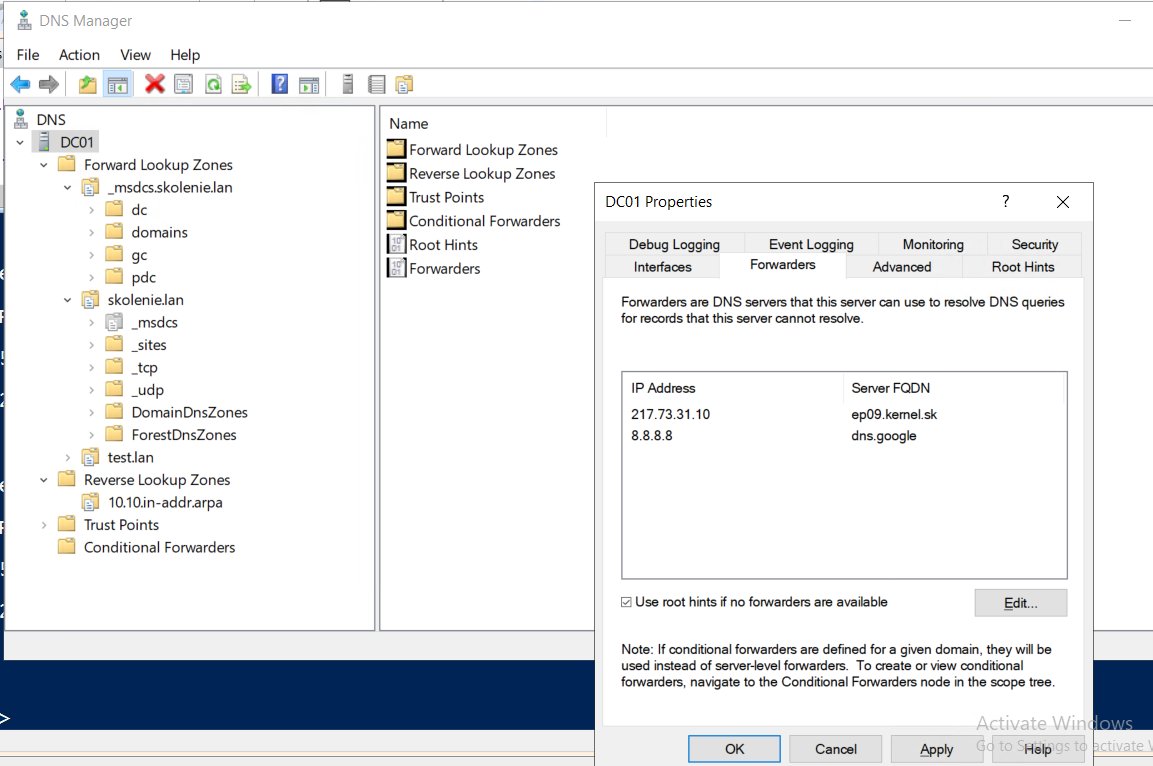The width and height of the screenshot is (1153, 766).
Task: Collapse the Reverse Lookup Zones node
Action: tap(44, 480)
